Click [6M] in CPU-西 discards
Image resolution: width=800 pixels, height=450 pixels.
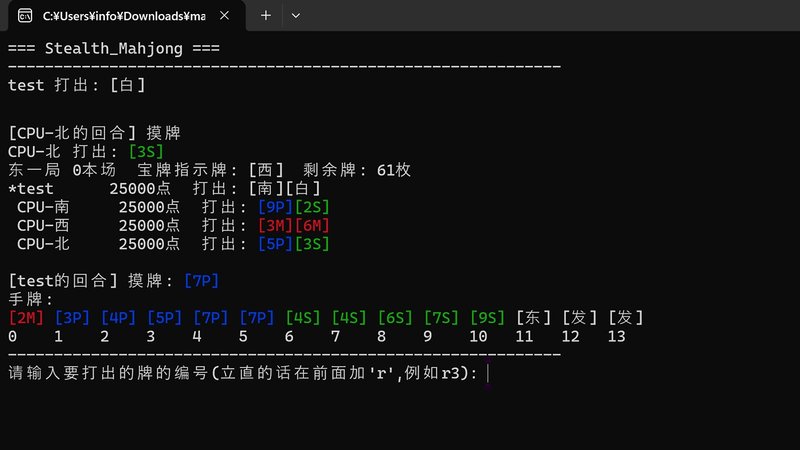click(x=312, y=226)
